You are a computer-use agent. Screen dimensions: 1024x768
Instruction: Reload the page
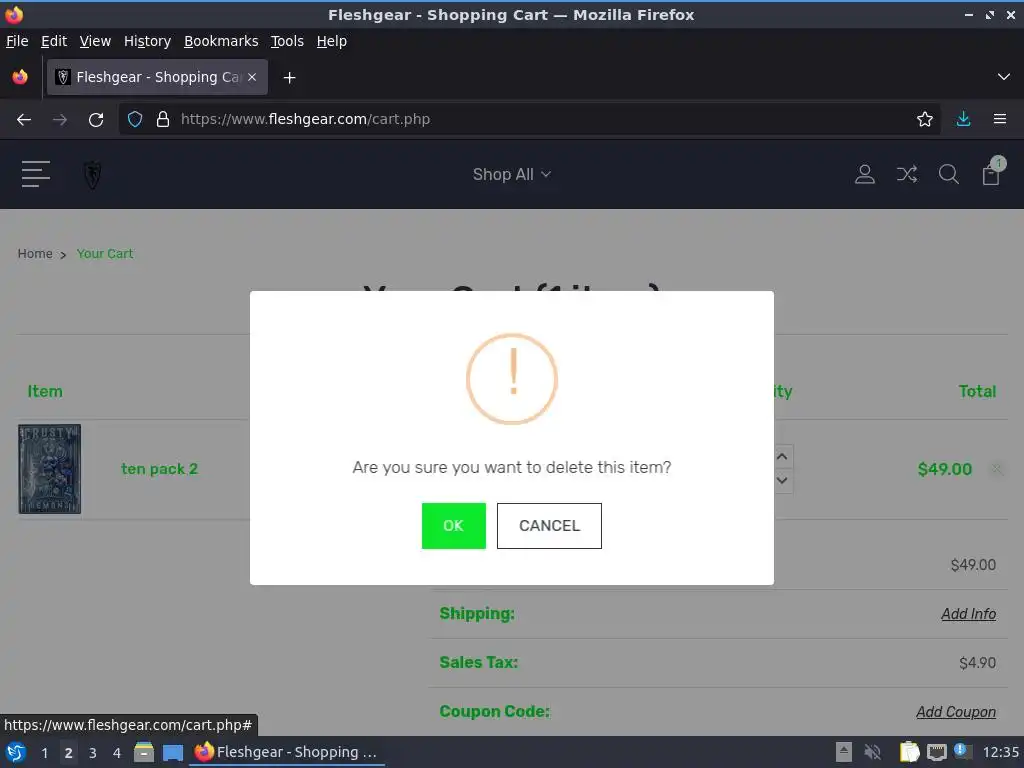coord(96,120)
